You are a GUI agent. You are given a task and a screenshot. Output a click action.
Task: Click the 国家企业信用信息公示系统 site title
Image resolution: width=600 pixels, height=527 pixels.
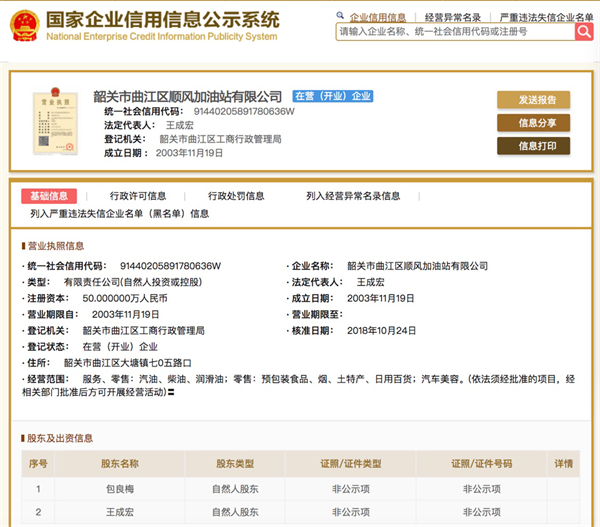point(163,20)
